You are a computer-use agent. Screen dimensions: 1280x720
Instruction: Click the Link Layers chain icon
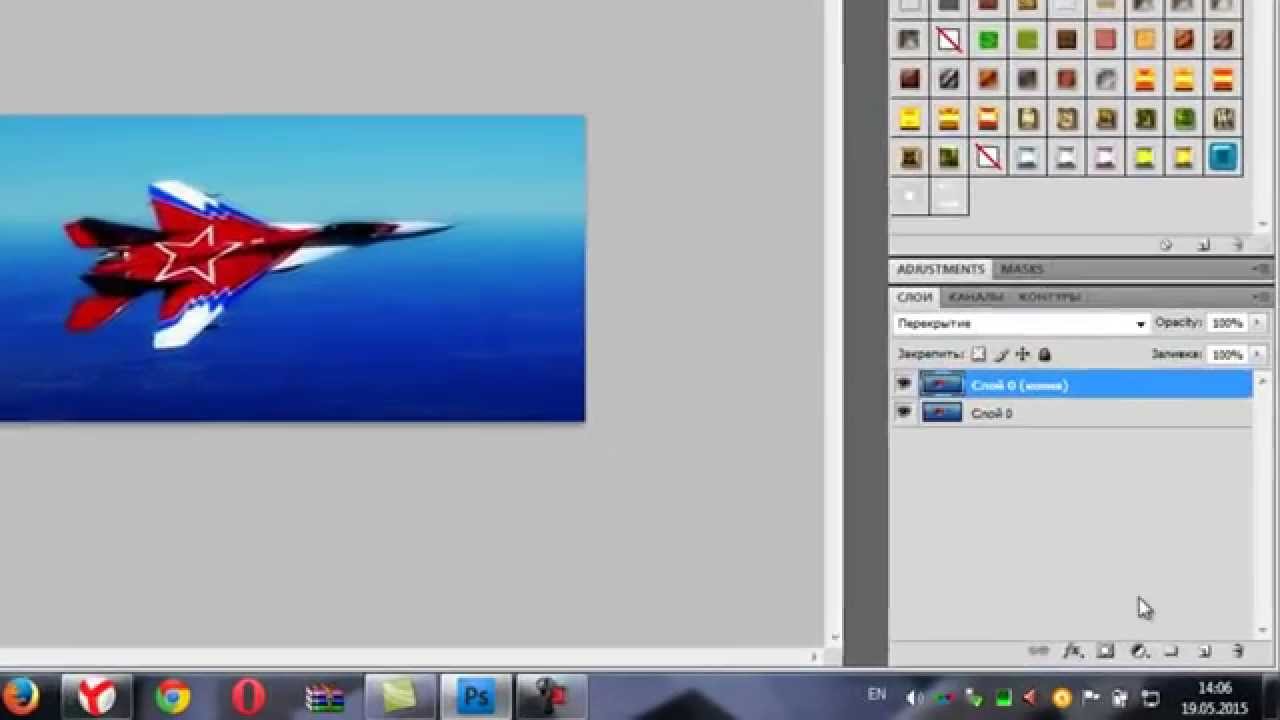pyautogui.click(x=1039, y=651)
